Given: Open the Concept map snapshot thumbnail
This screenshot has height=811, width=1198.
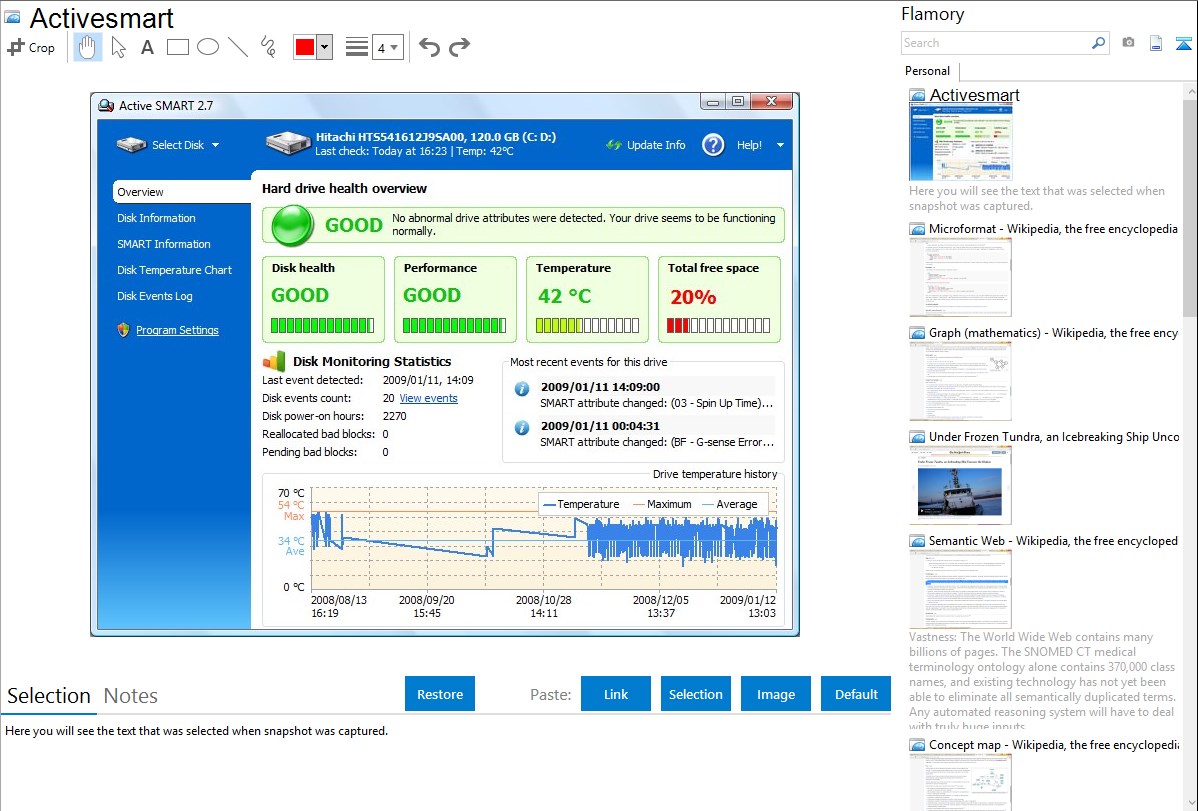Looking at the screenshot, I should (x=960, y=782).
